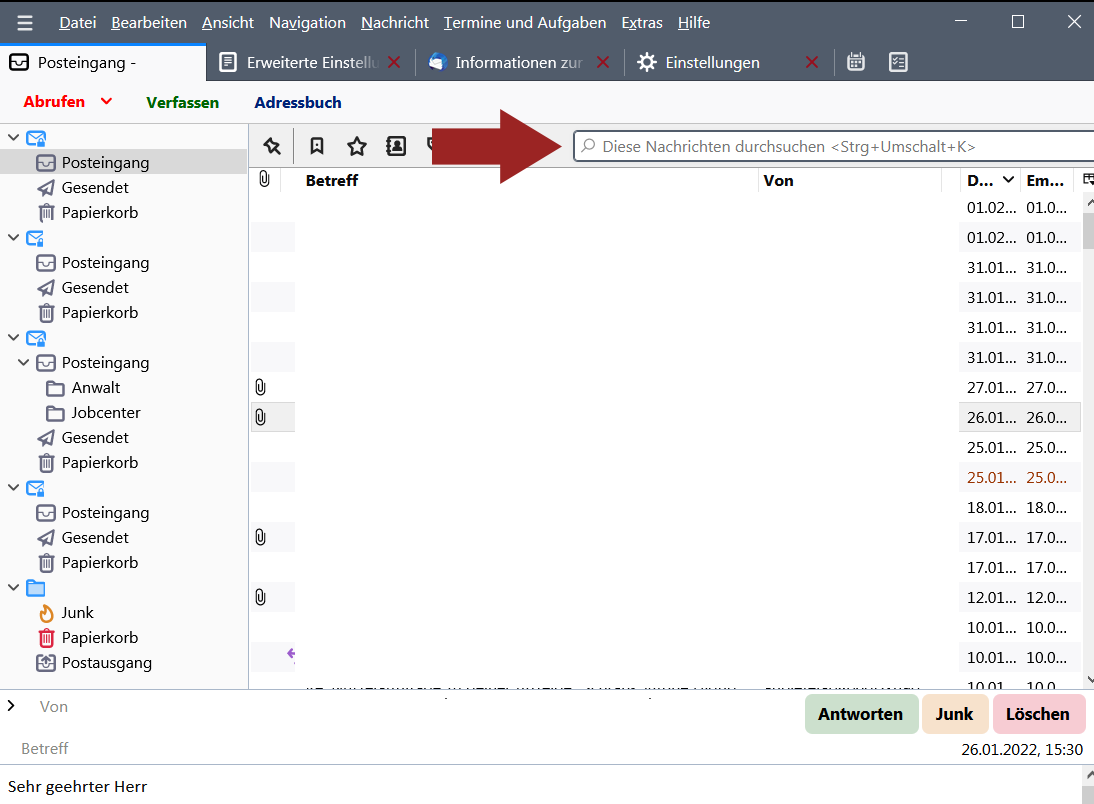This screenshot has width=1094, height=804.
Task: Open the Termine und Aufgaben menu
Action: point(525,23)
